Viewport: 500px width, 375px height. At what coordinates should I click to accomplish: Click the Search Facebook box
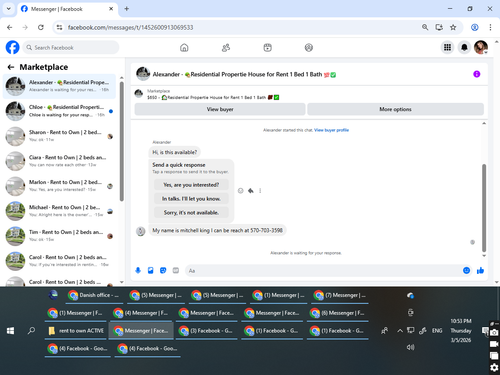(71, 48)
